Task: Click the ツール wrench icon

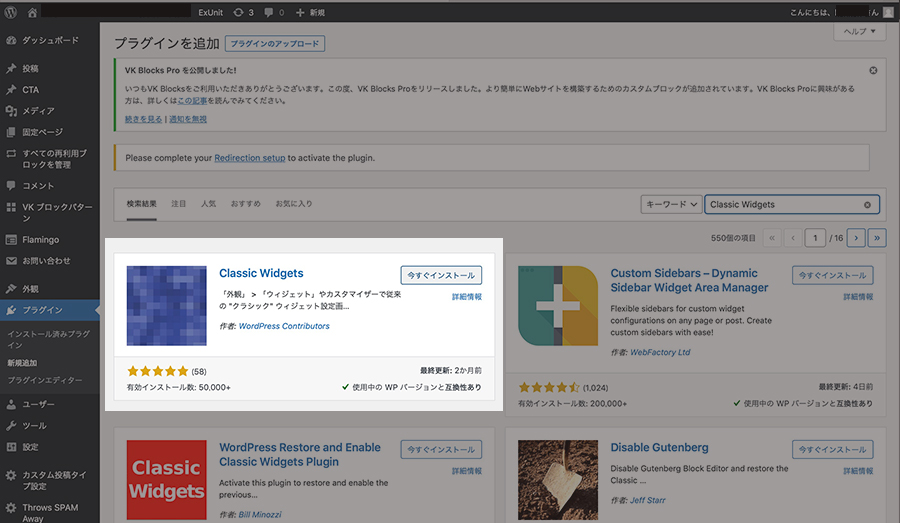Action: [11, 425]
